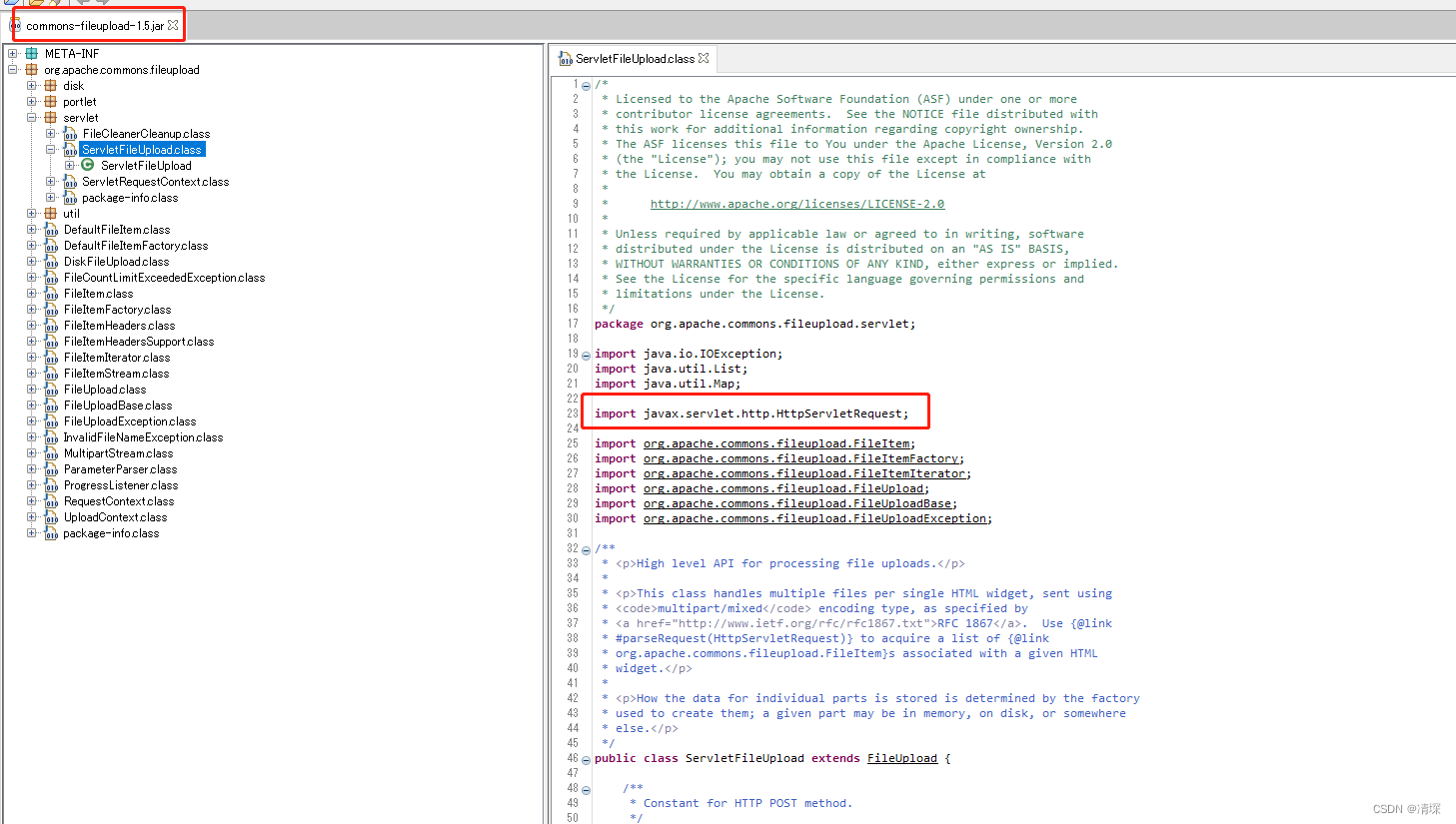The height and width of the screenshot is (824, 1456).
Task: Collapse the org.apache.commons.fileupload package node
Action: point(12,70)
